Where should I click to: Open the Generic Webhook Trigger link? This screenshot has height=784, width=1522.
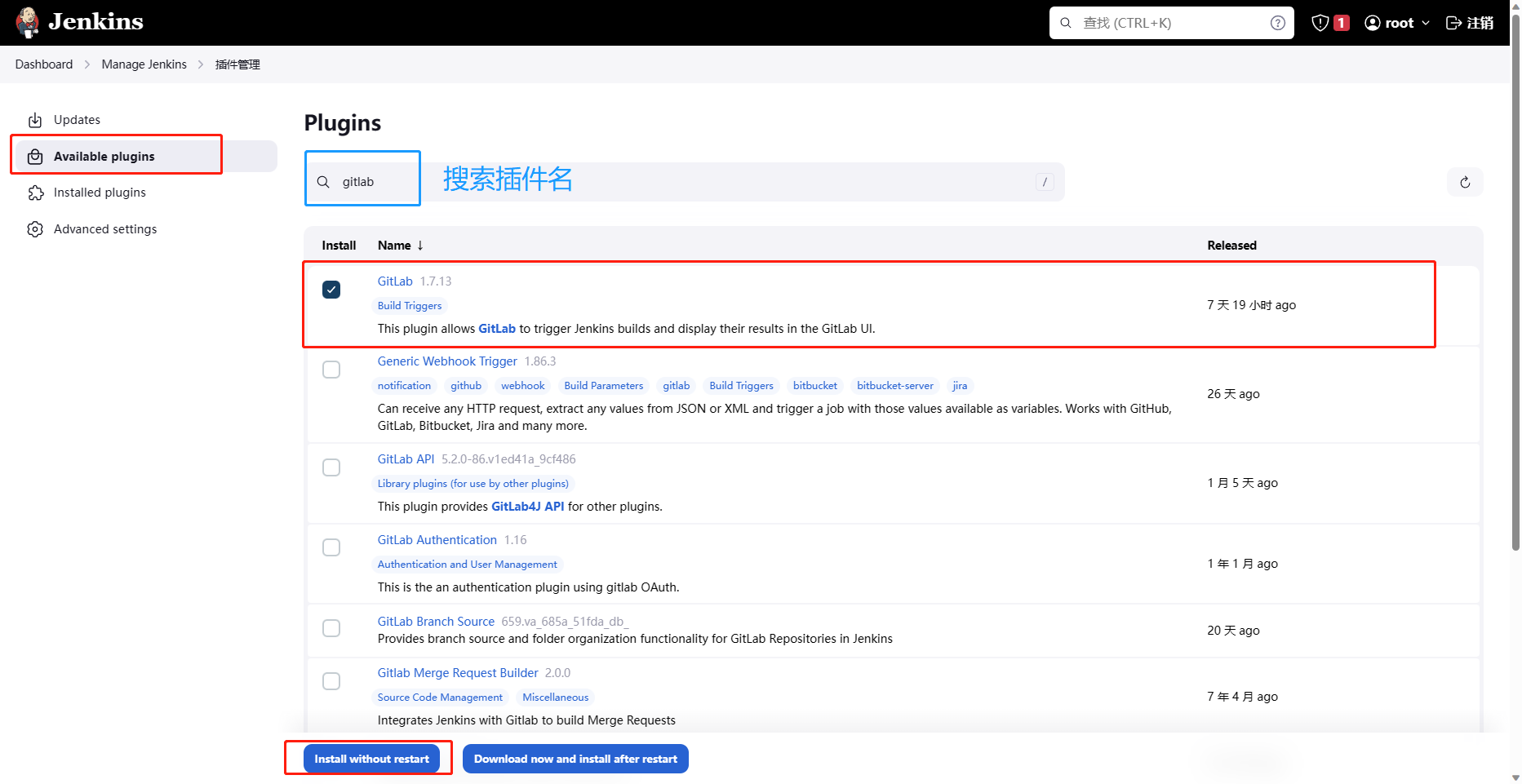(447, 361)
